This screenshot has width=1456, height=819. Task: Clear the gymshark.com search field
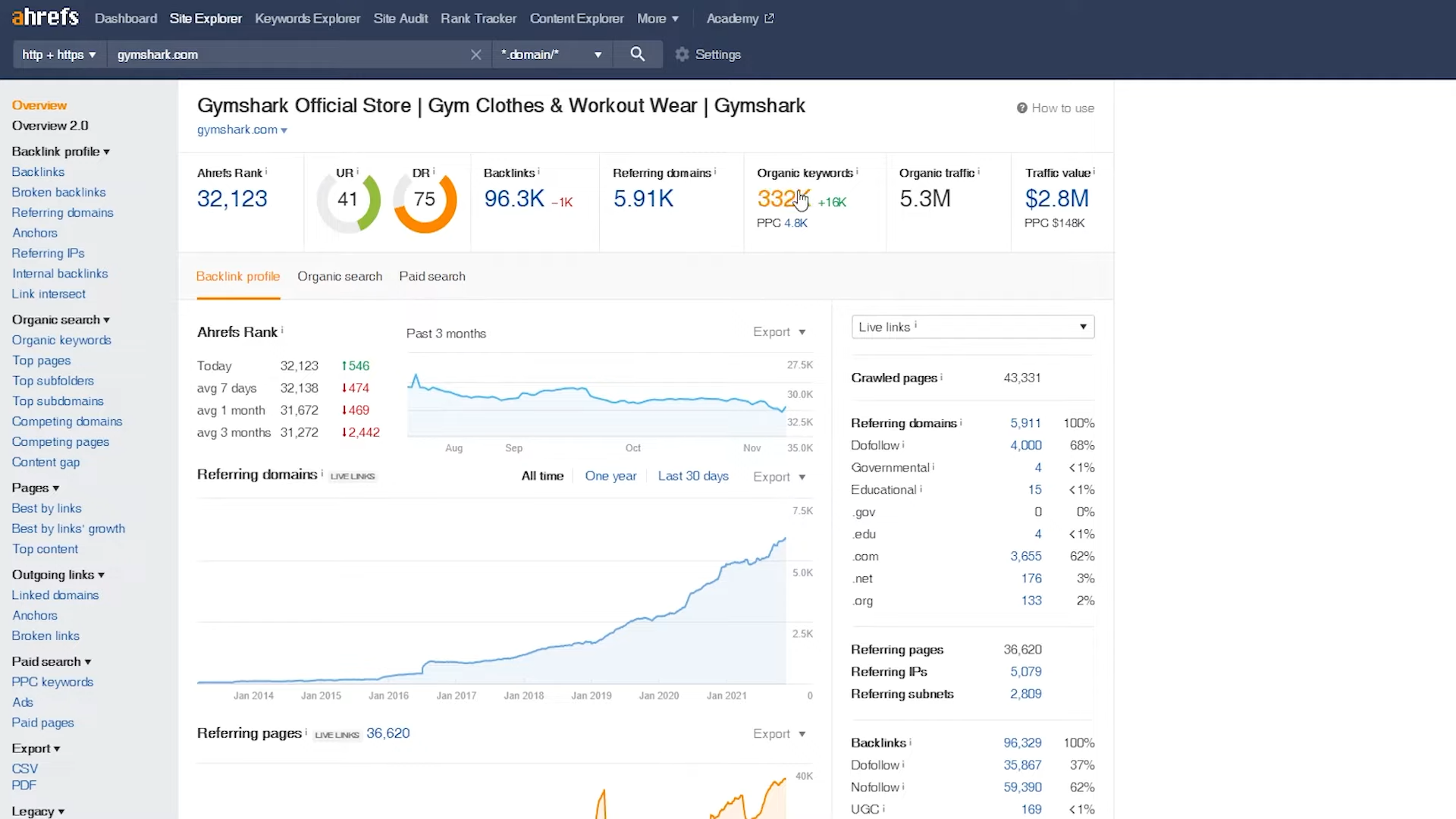tap(475, 55)
